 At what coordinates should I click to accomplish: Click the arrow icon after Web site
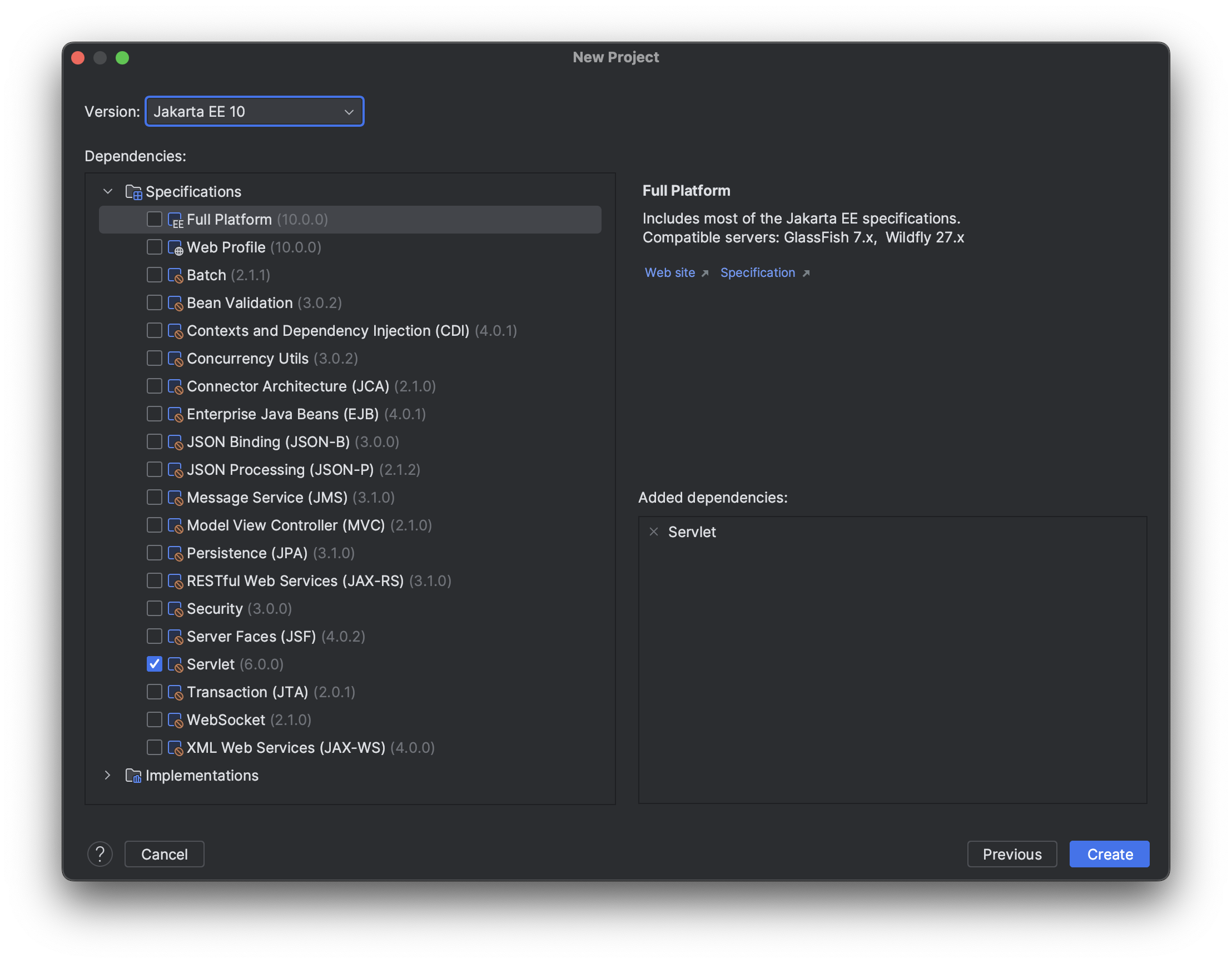(x=706, y=273)
